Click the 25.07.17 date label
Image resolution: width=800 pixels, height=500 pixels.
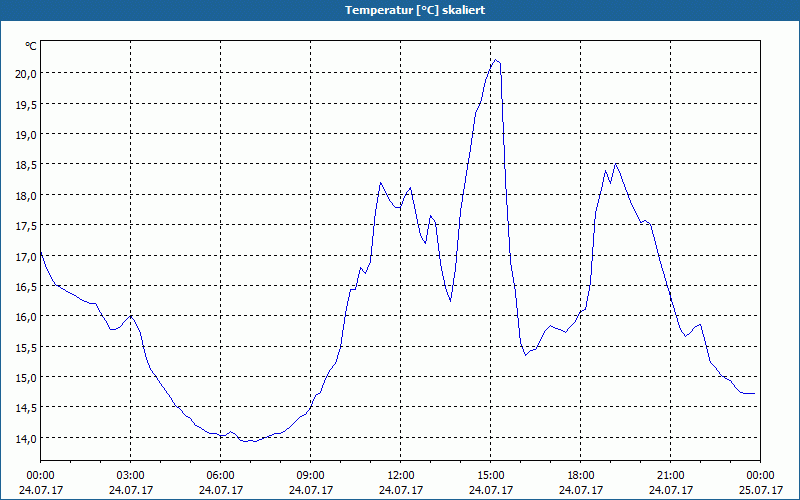[x=760, y=490]
